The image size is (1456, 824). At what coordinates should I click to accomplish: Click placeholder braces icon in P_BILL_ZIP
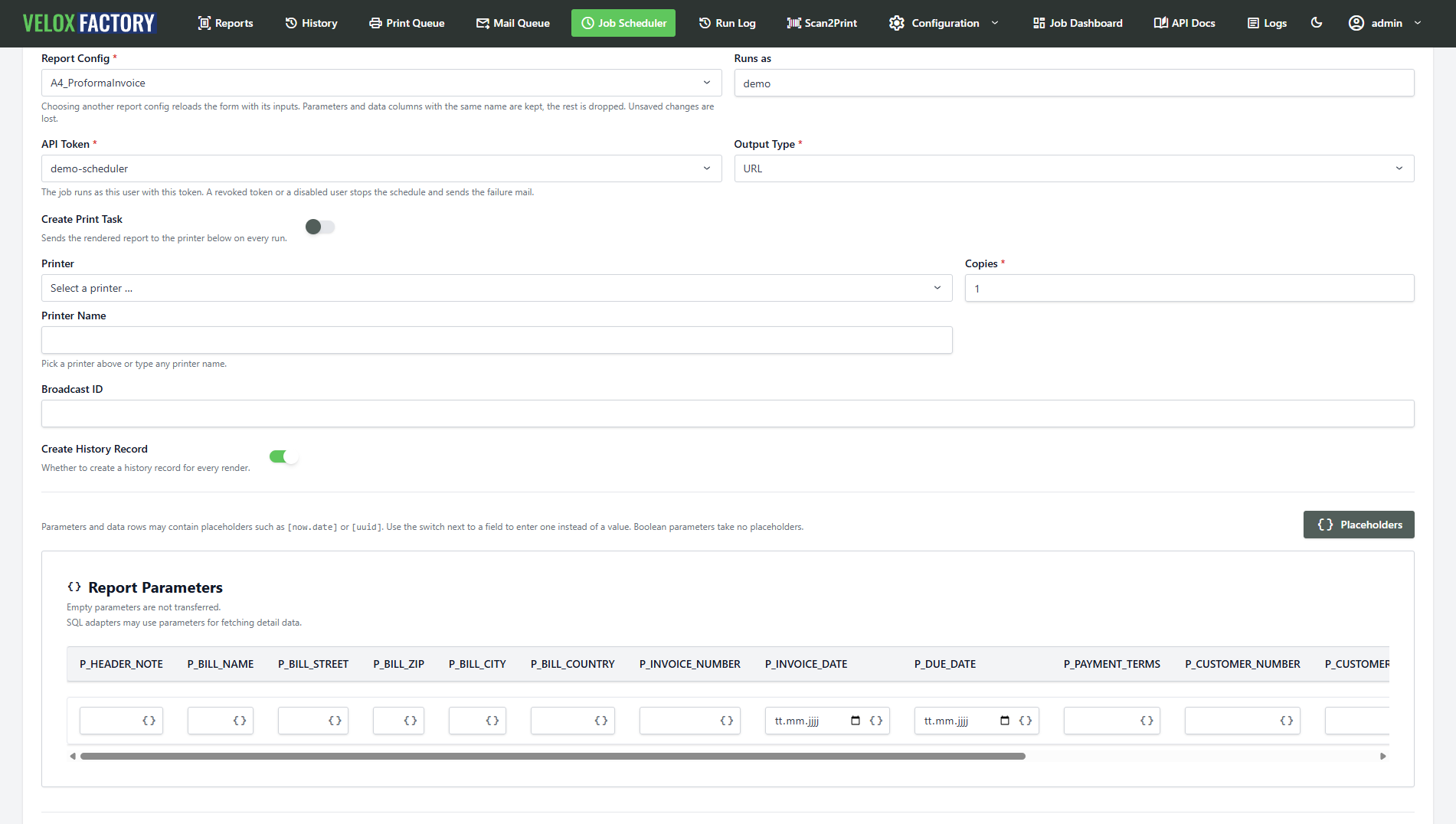coord(411,721)
